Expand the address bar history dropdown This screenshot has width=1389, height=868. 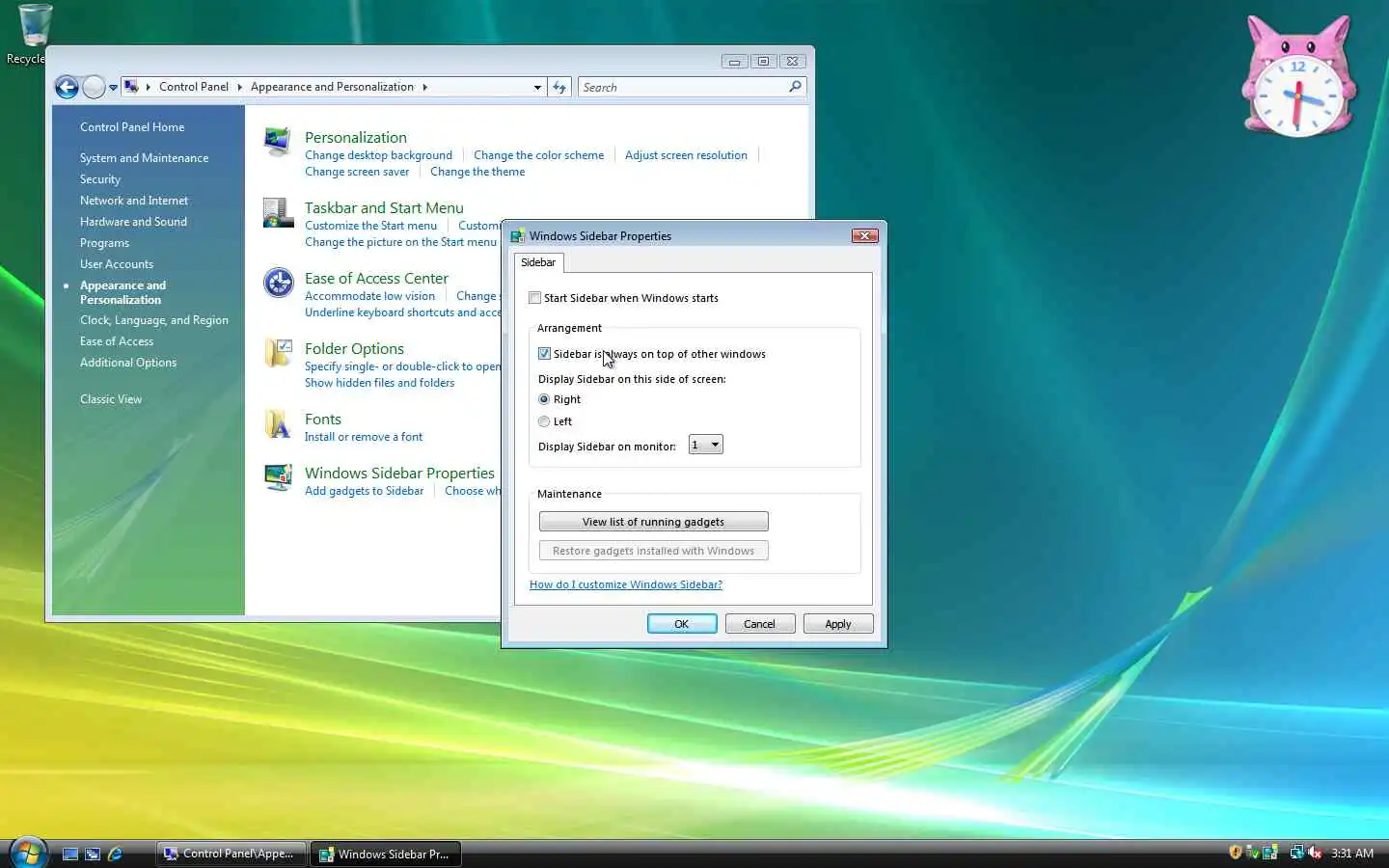(537, 87)
